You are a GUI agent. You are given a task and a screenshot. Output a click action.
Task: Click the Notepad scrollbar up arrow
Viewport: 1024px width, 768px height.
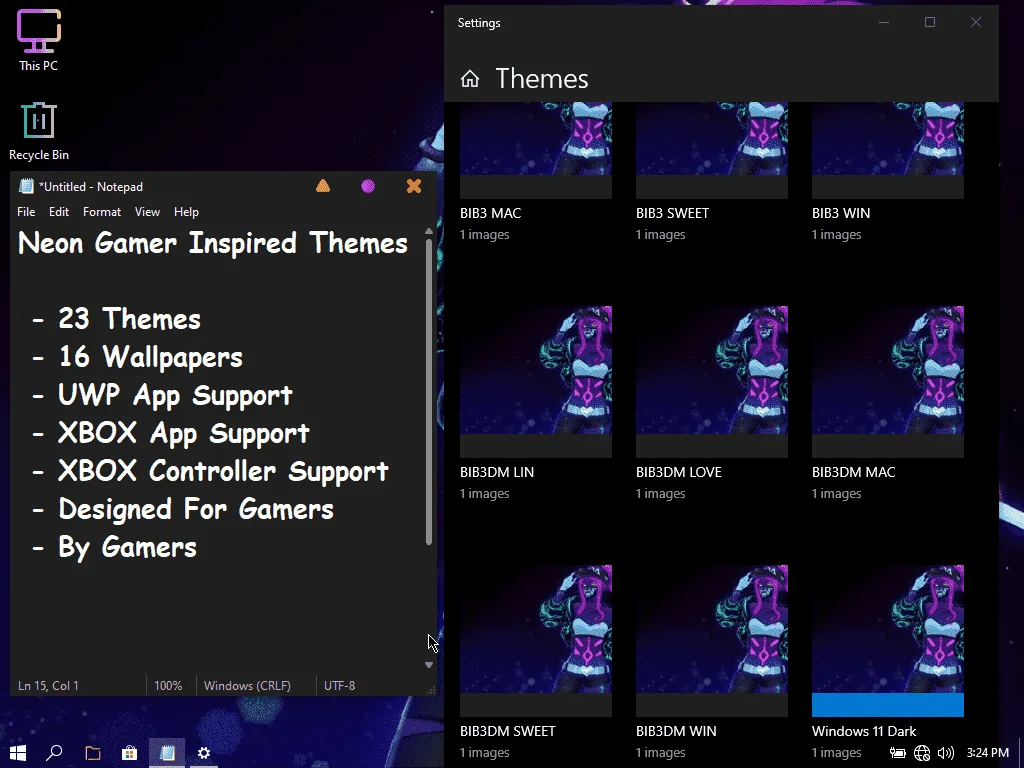(x=429, y=231)
